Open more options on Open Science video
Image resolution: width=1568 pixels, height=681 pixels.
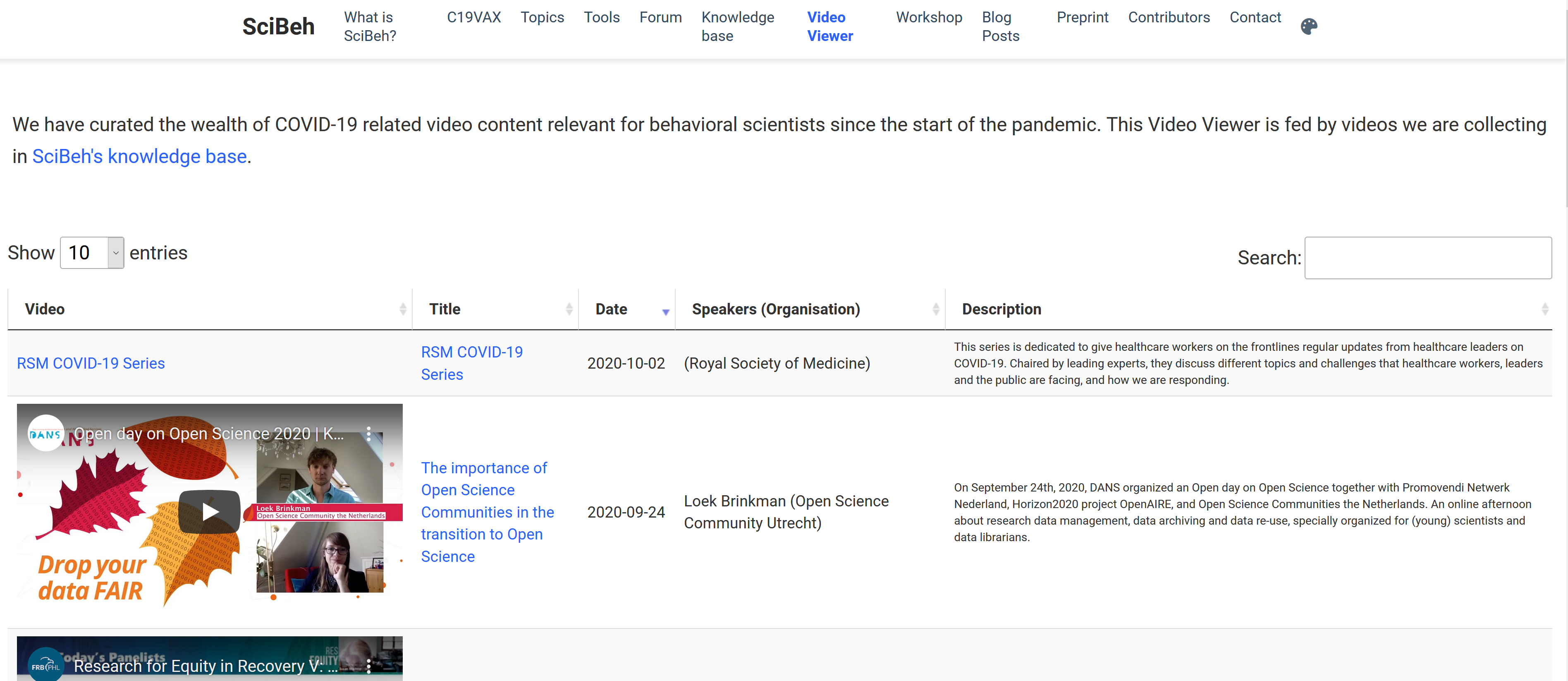pyautogui.click(x=368, y=434)
